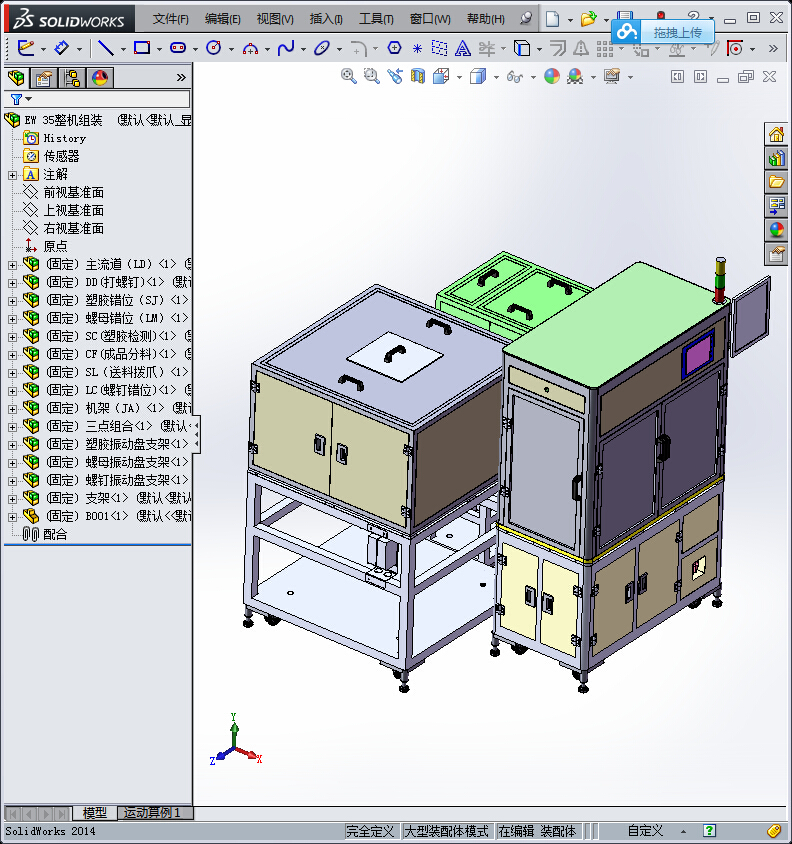Open the Display Style dropdown arrow

pos(496,78)
